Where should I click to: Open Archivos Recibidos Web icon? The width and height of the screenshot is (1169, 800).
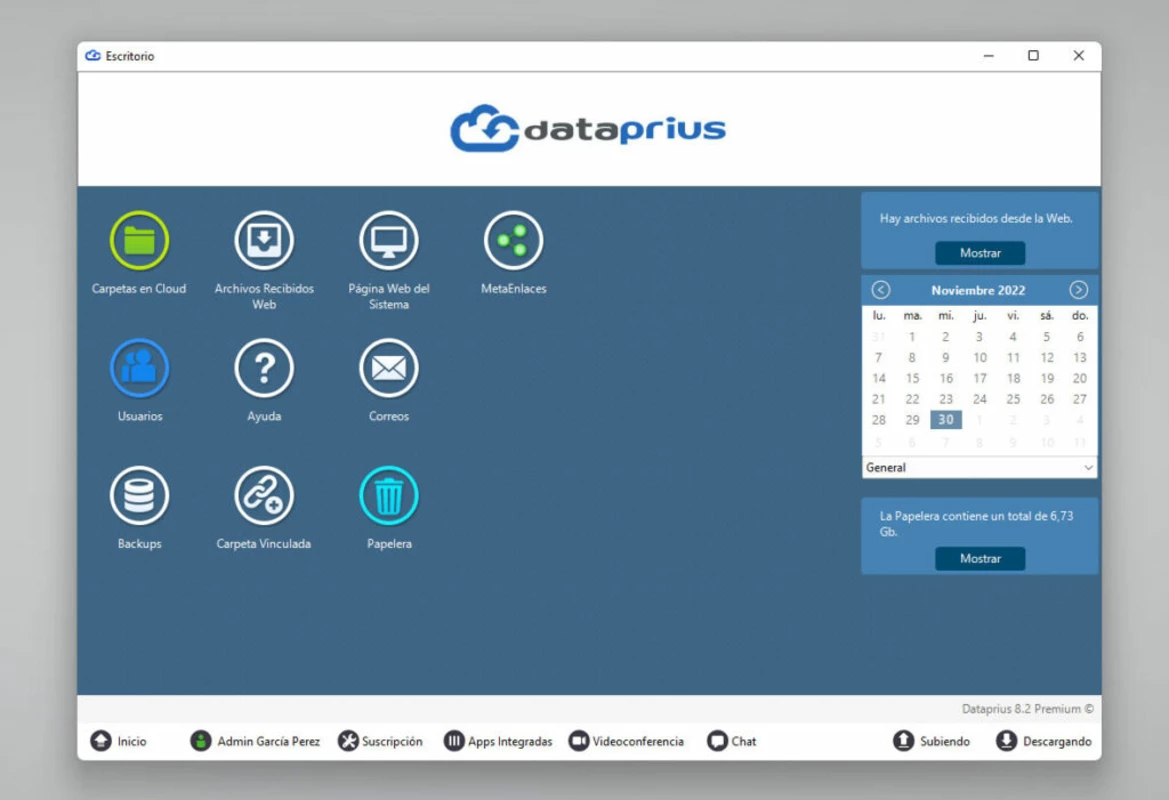coord(264,241)
